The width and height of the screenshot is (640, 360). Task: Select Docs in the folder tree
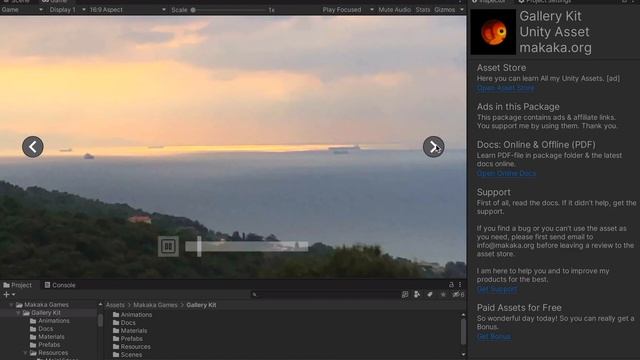pyautogui.click(x=41, y=329)
